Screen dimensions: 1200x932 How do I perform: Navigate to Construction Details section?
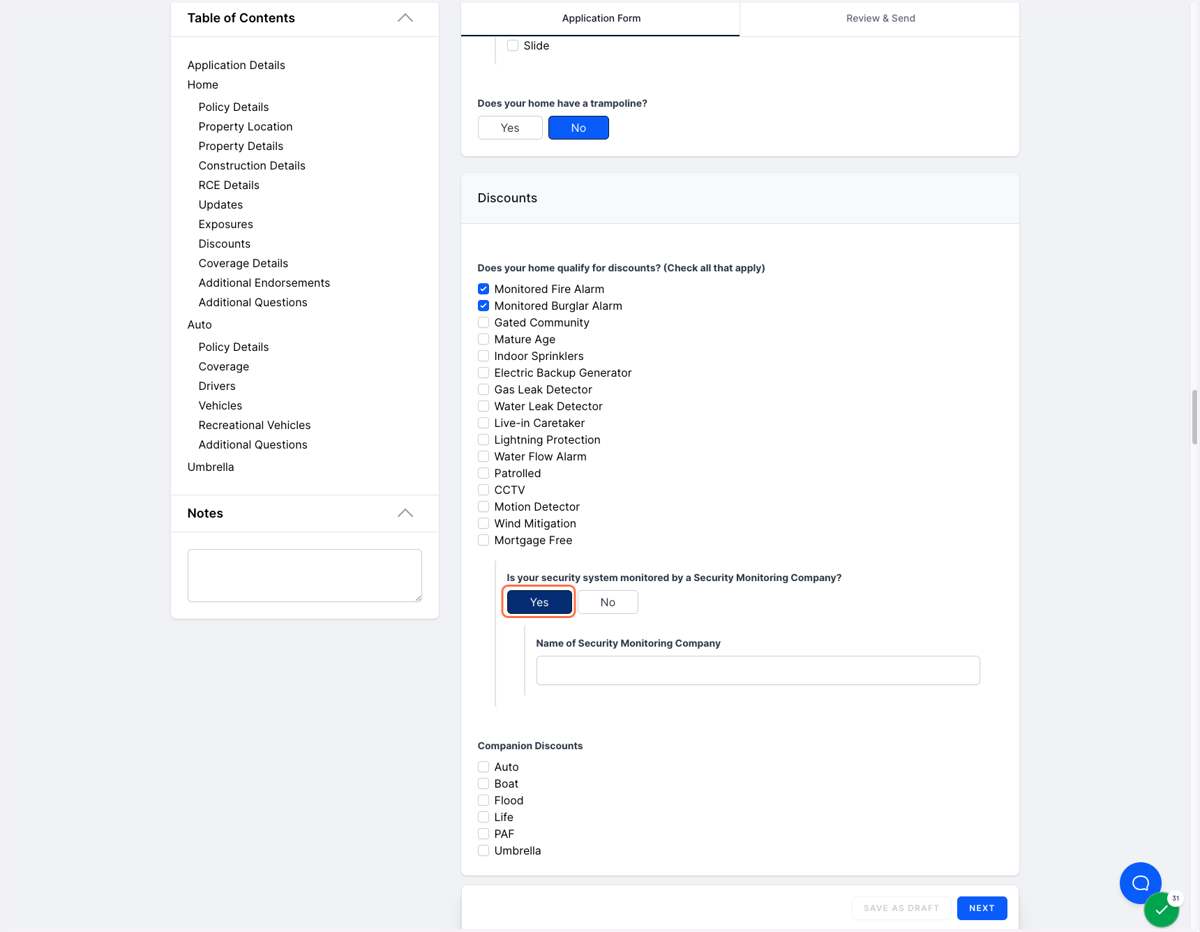point(251,166)
